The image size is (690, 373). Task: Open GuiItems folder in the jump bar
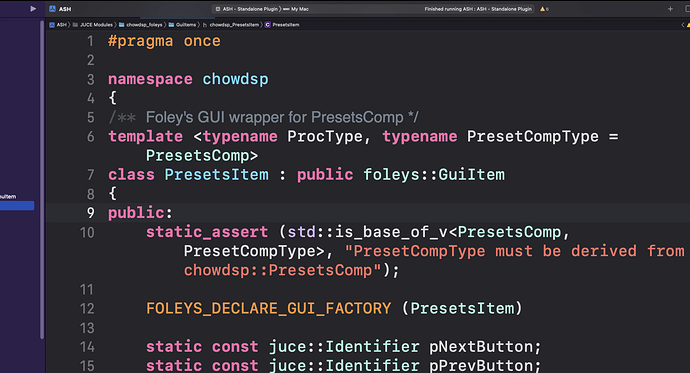183,25
